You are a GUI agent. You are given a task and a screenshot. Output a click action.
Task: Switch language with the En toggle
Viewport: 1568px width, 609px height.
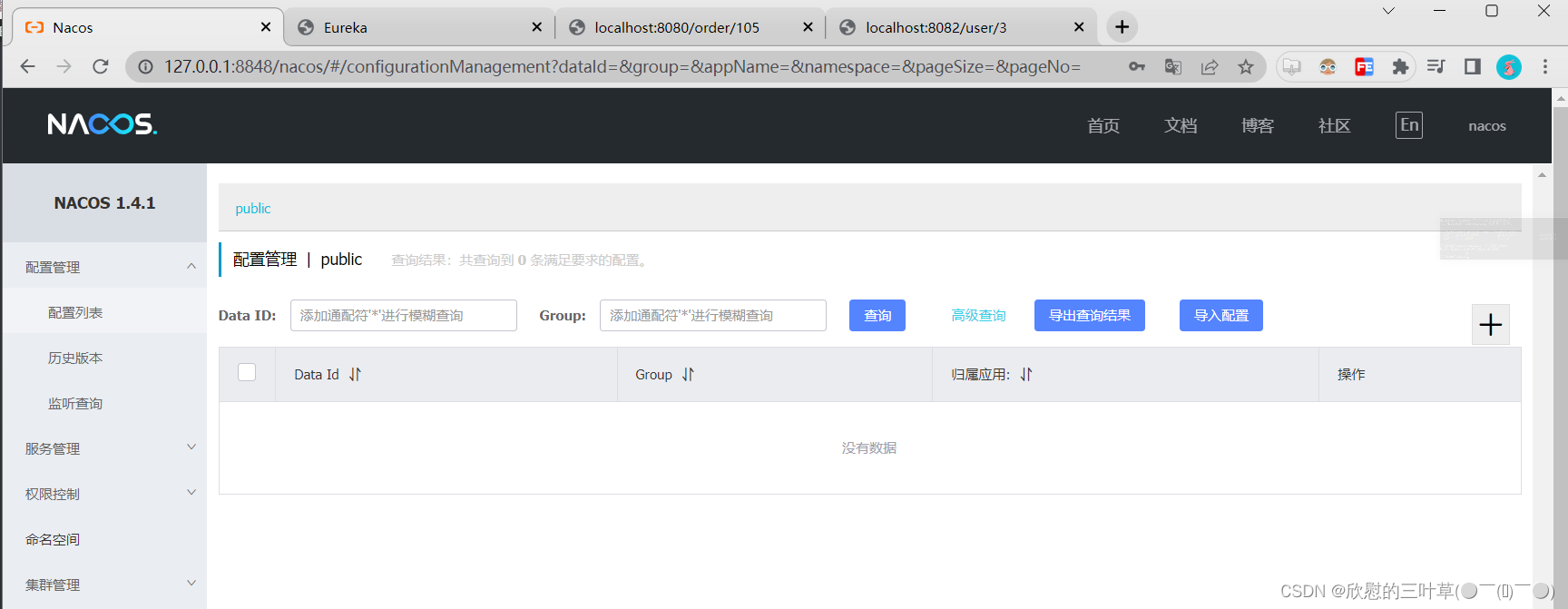pyautogui.click(x=1409, y=125)
